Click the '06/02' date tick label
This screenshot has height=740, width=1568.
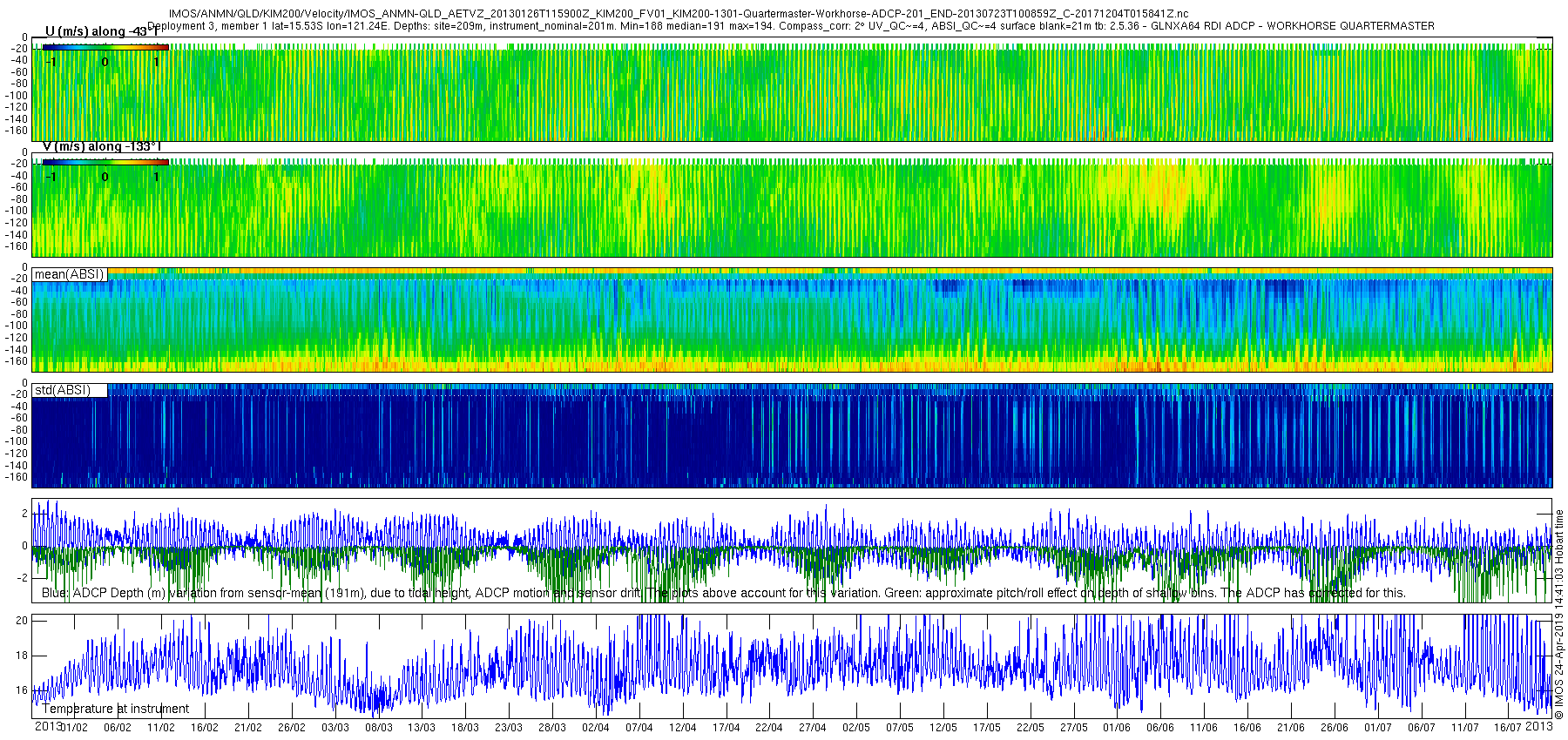[x=118, y=728]
